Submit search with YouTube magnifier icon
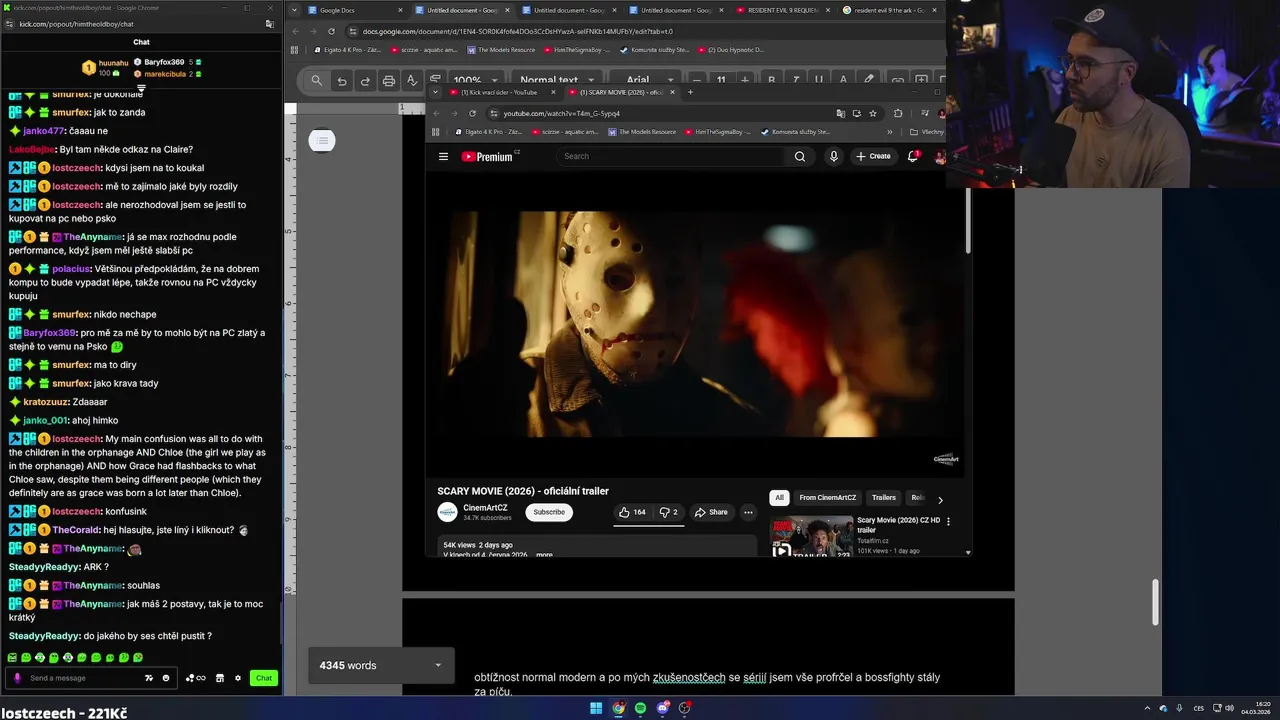This screenshot has height=720, width=1280. click(x=800, y=156)
